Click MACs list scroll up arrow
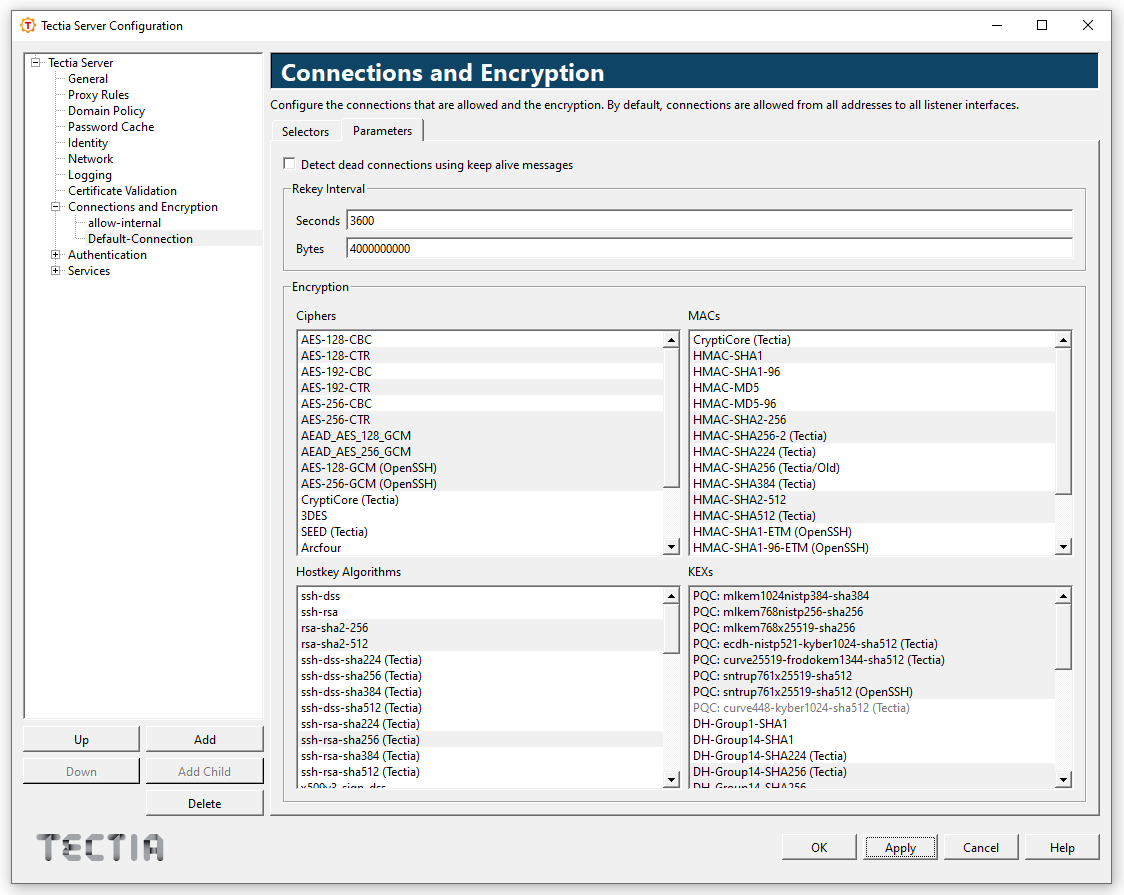The width and height of the screenshot is (1124, 895). 1064,340
